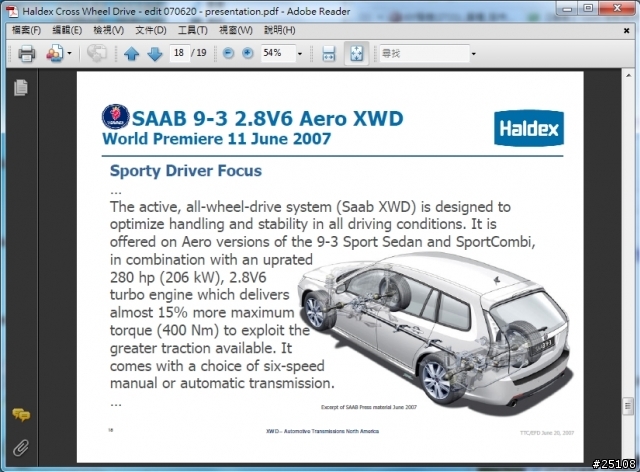The height and width of the screenshot is (472, 640).
Task: Open the 文件(D) Document menu
Action: (151, 30)
